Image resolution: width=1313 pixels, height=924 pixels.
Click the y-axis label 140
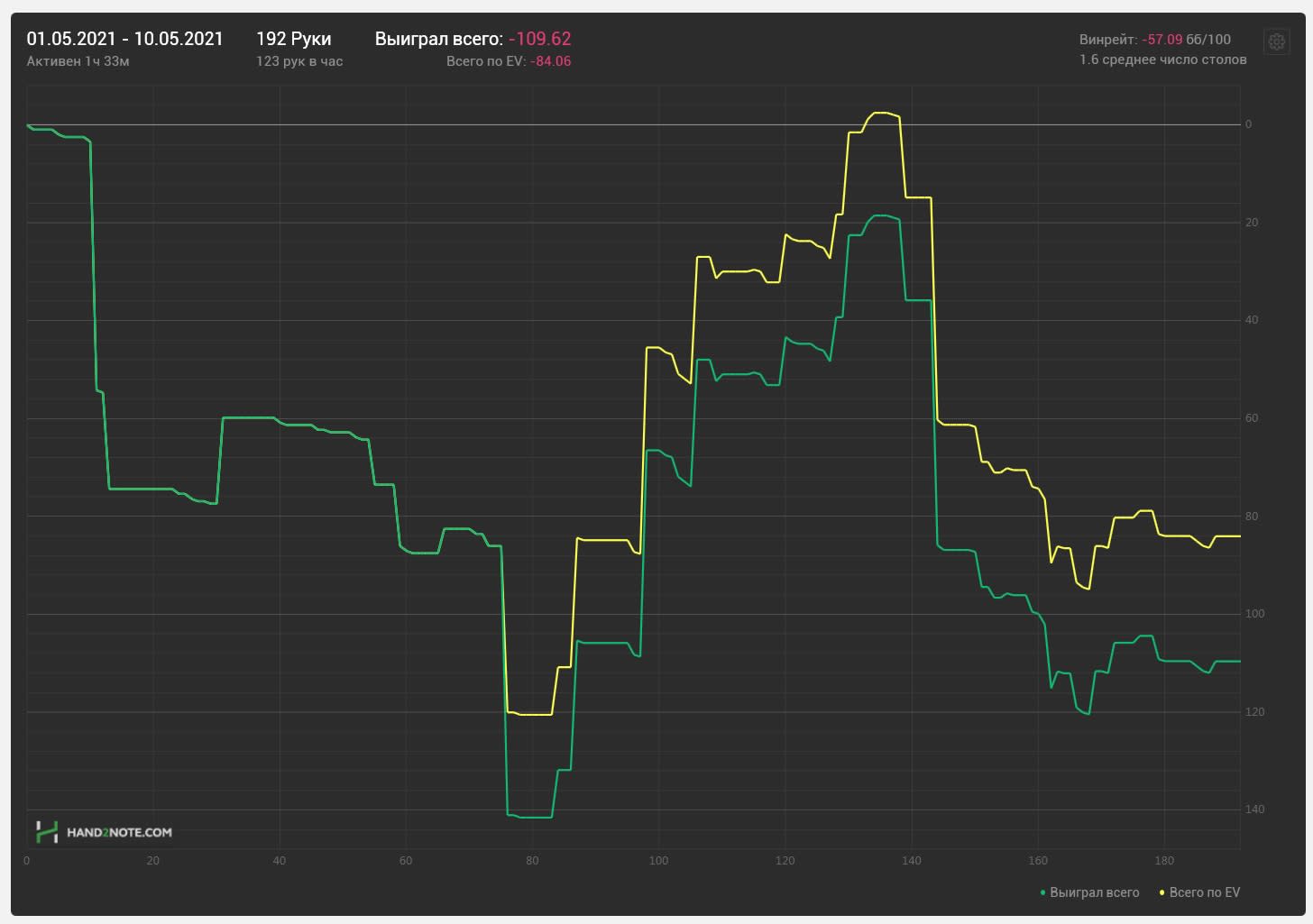(1254, 810)
